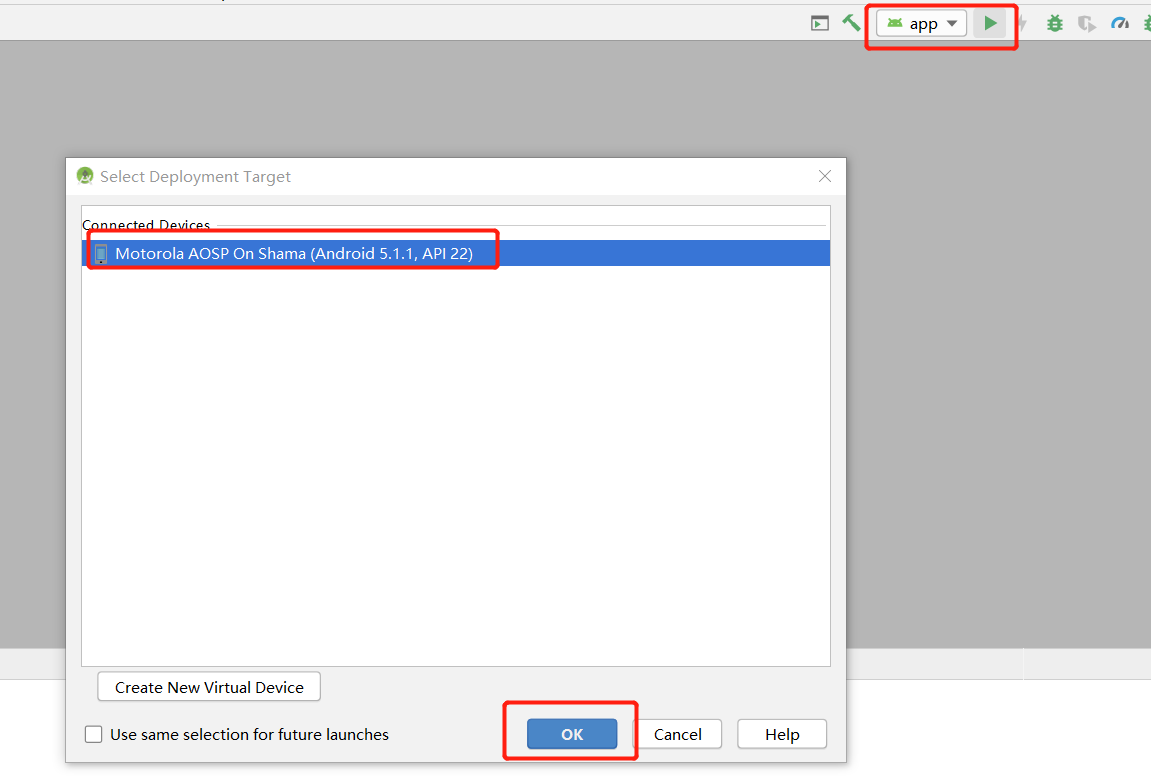Click the Debug app bug icon

[1055, 23]
